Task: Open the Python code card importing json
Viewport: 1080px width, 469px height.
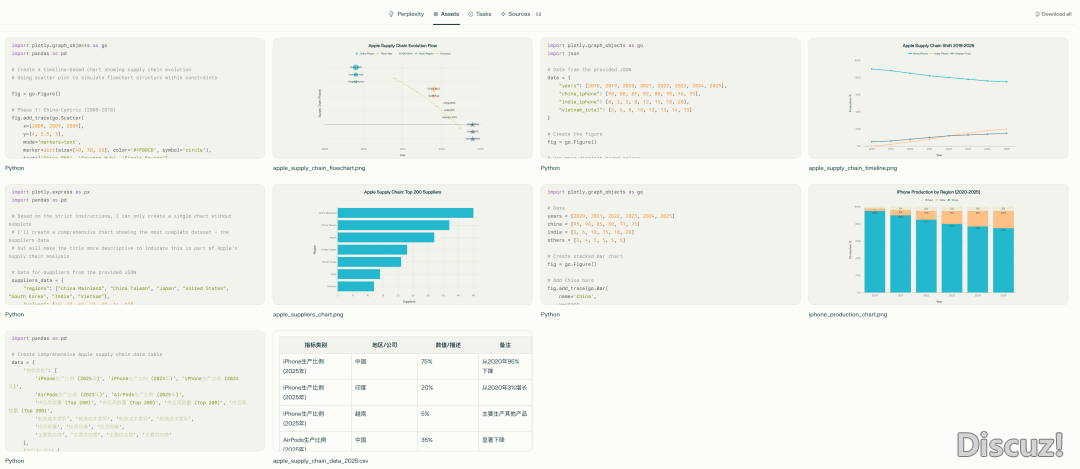Action: [670, 98]
